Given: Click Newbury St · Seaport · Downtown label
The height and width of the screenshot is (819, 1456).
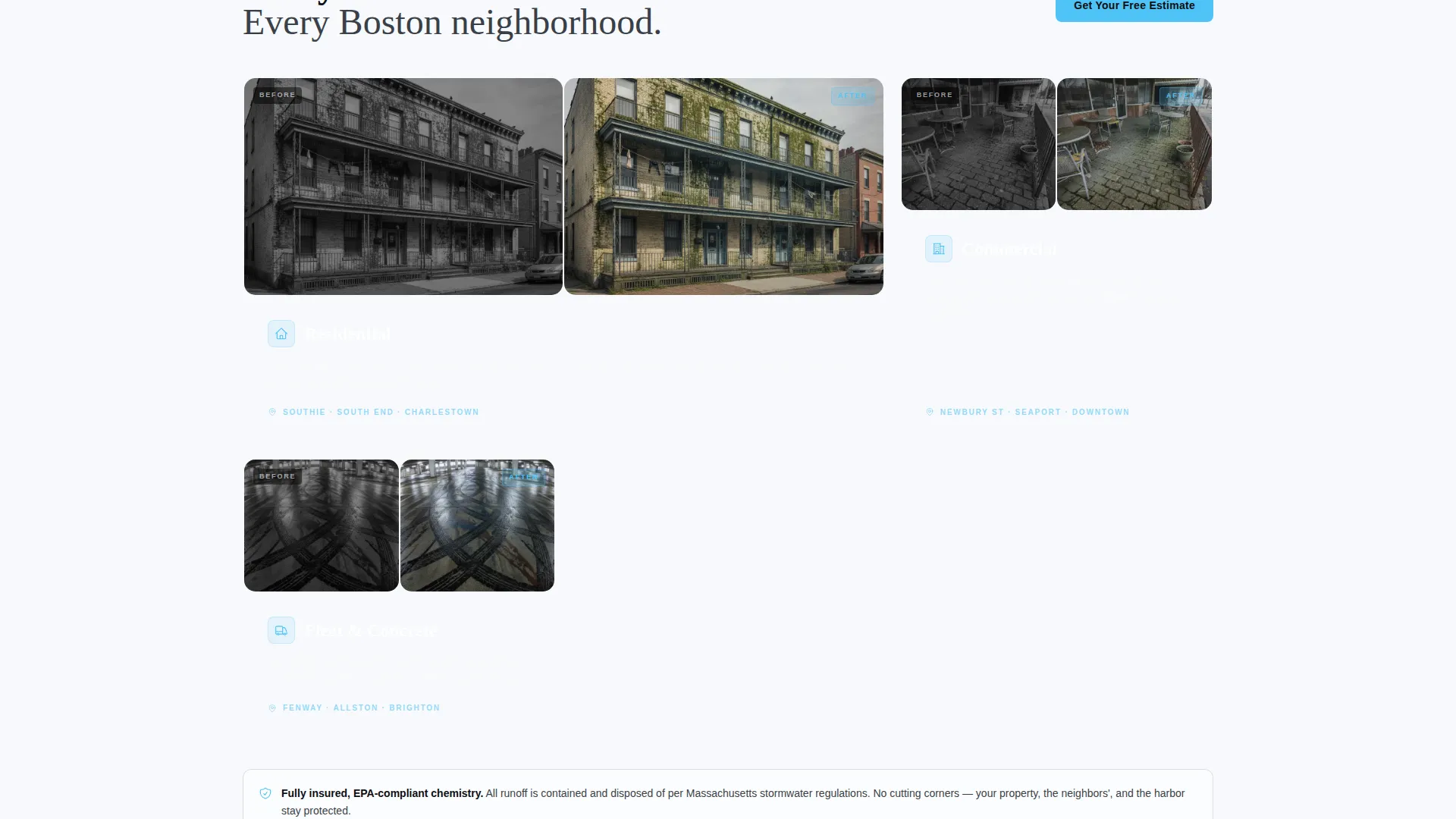Looking at the screenshot, I should (x=1034, y=412).
